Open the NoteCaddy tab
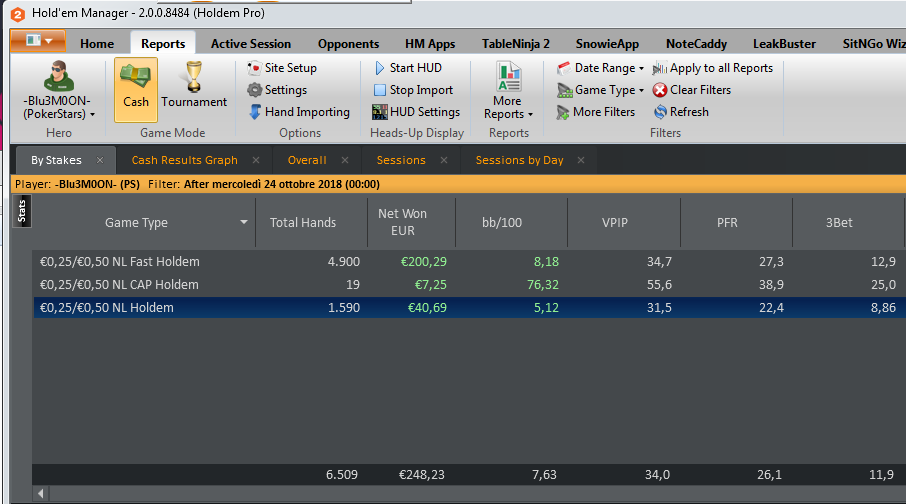906x504 pixels. (x=696, y=44)
